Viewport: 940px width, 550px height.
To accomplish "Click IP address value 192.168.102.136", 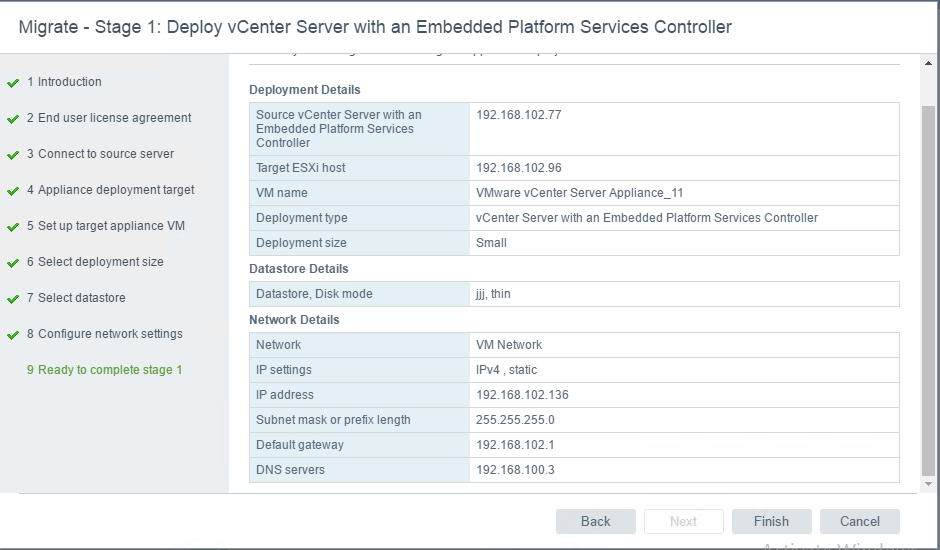I will click(522, 395).
